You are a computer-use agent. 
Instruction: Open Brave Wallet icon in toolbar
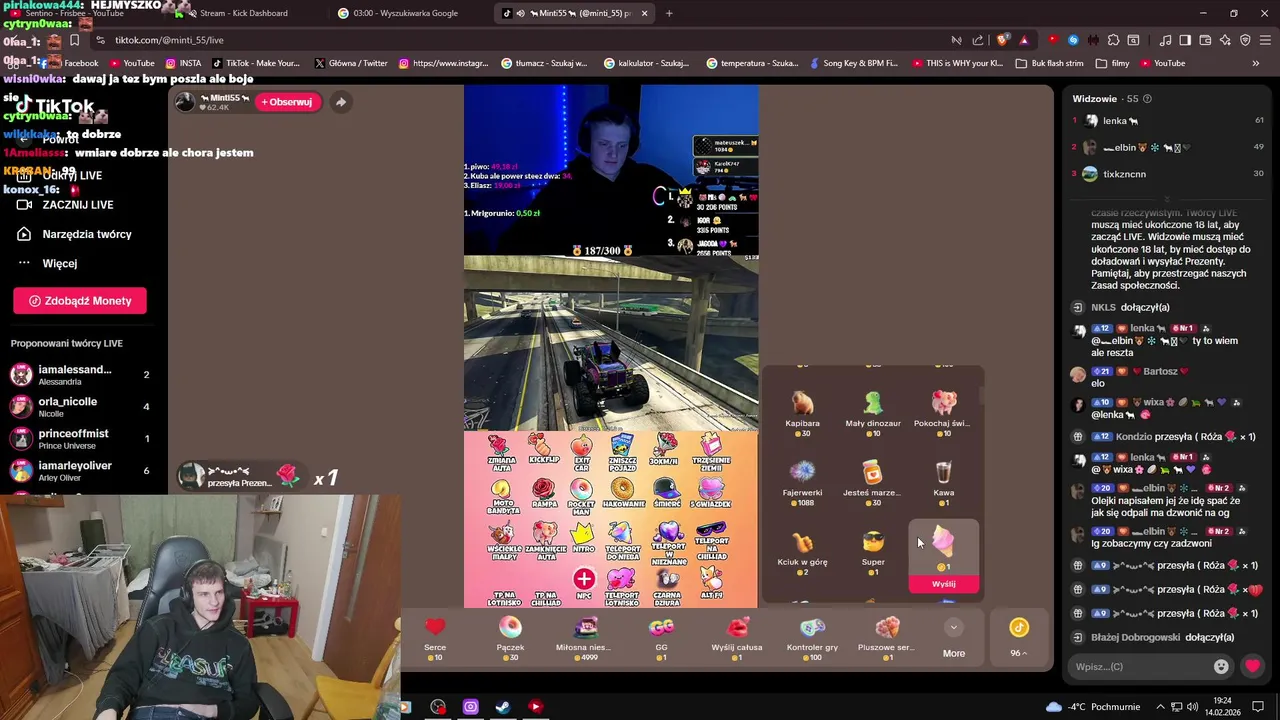coord(1205,40)
